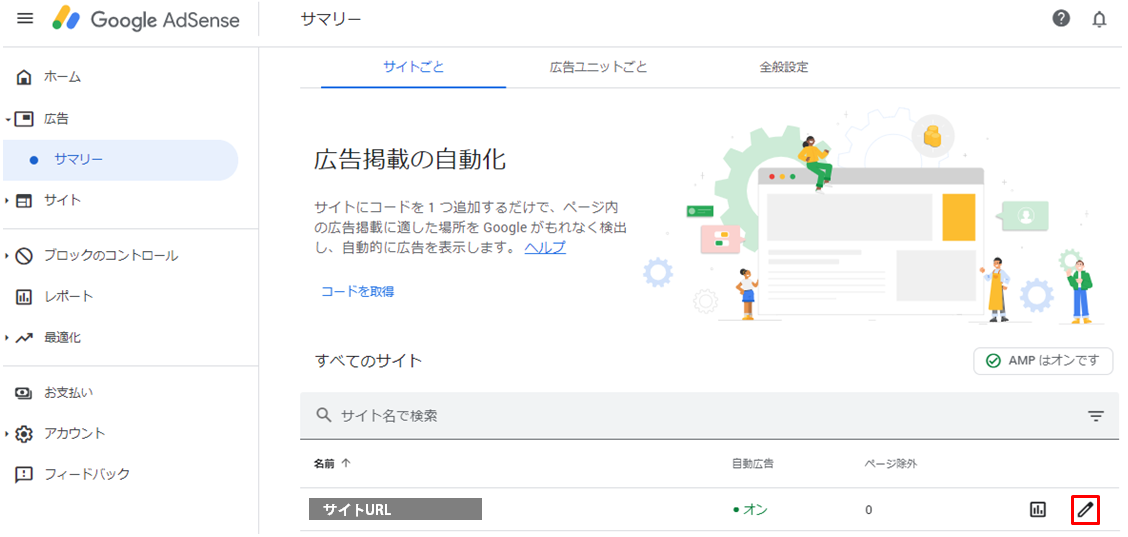
Task: Click the ヘルプ link
Action: tap(545, 248)
